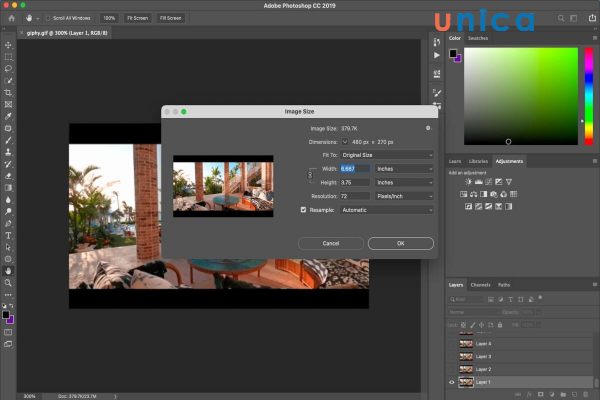Select the Lasso tool
Image resolution: width=600 pixels, height=400 pixels.
9,68
